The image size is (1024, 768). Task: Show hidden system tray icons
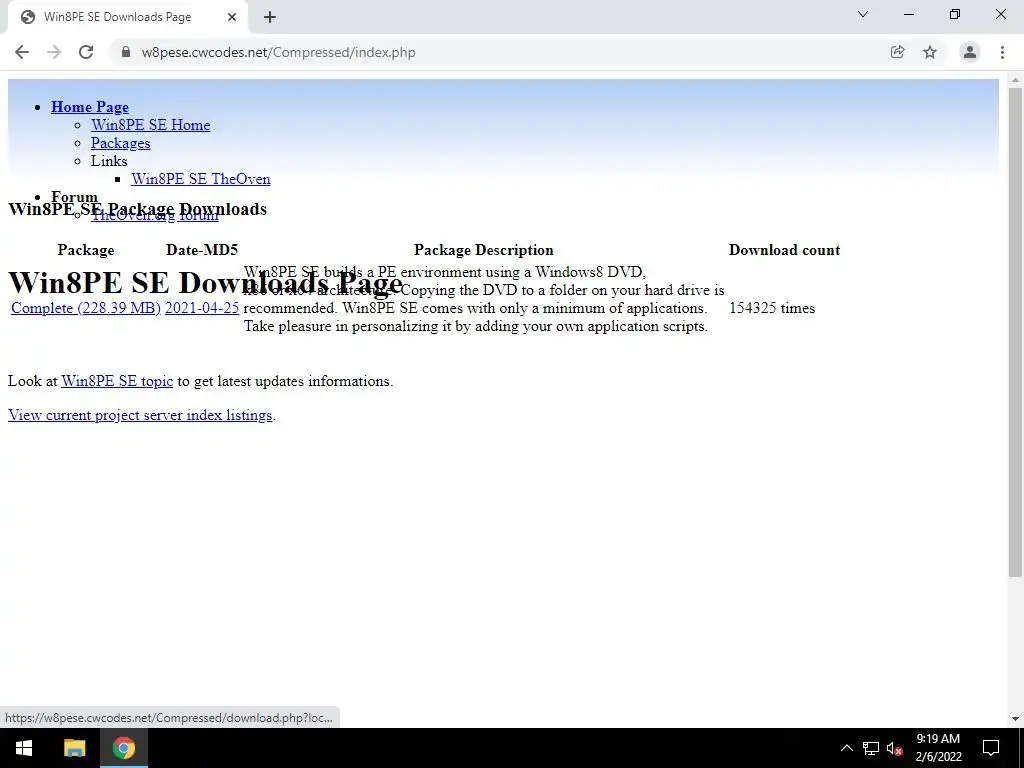point(846,748)
